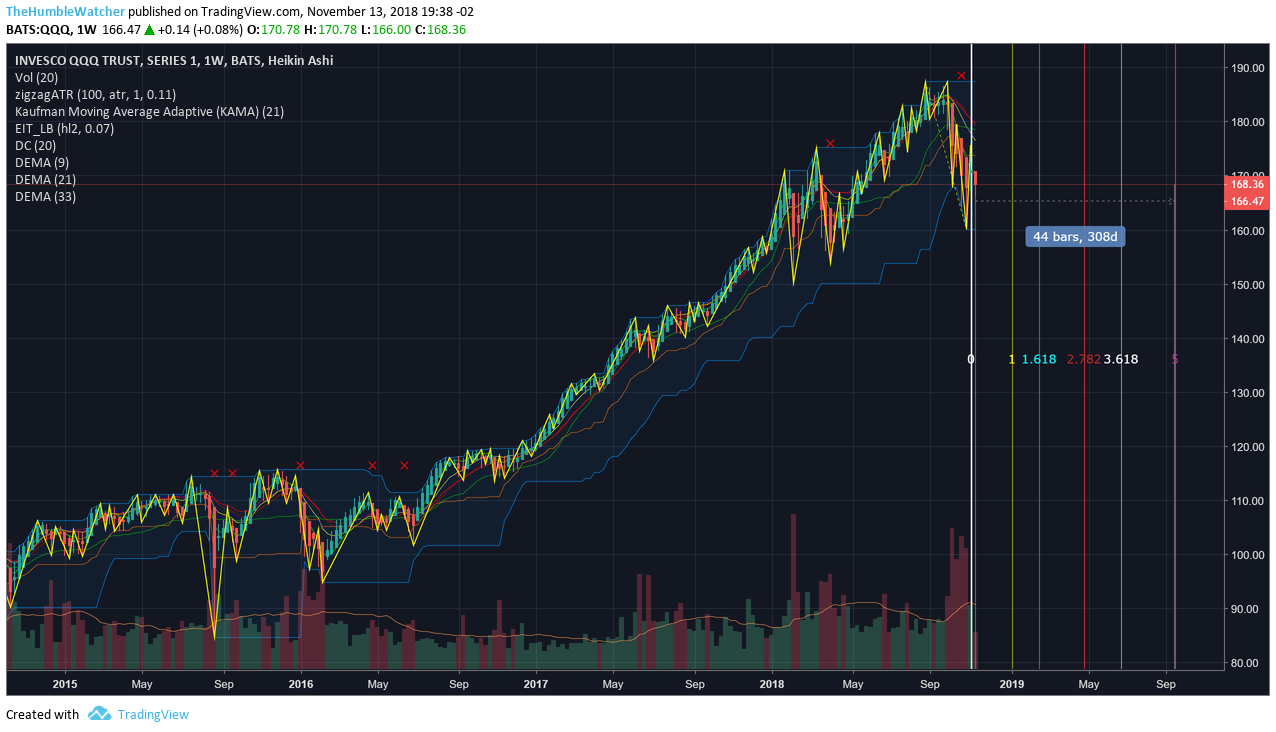This screenshot has width=1276, height=732.
Task: Click the close price value C:168.36
Action: pos(444,29)
